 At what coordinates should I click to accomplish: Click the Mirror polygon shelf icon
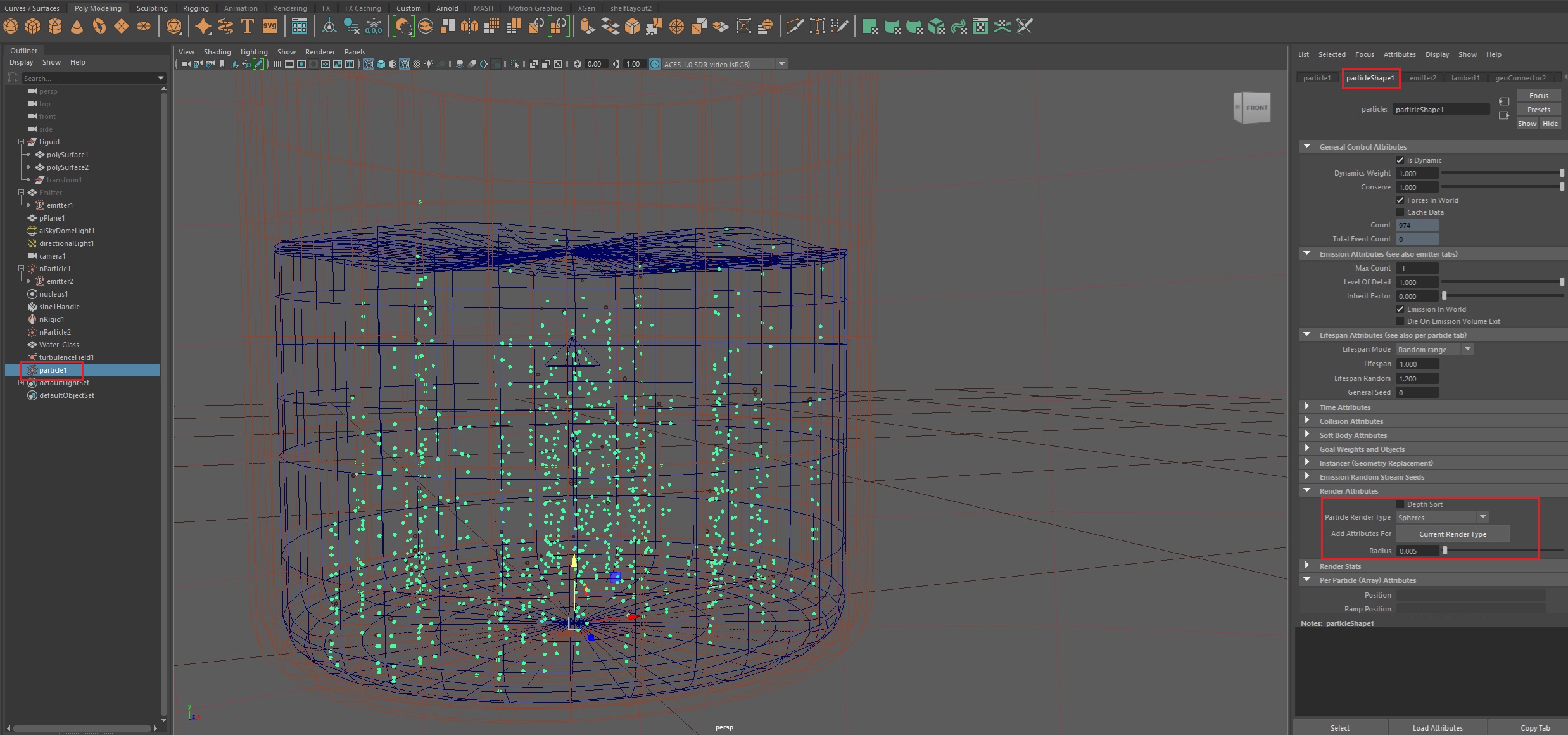pyautogui.click(x=470, y=26)
